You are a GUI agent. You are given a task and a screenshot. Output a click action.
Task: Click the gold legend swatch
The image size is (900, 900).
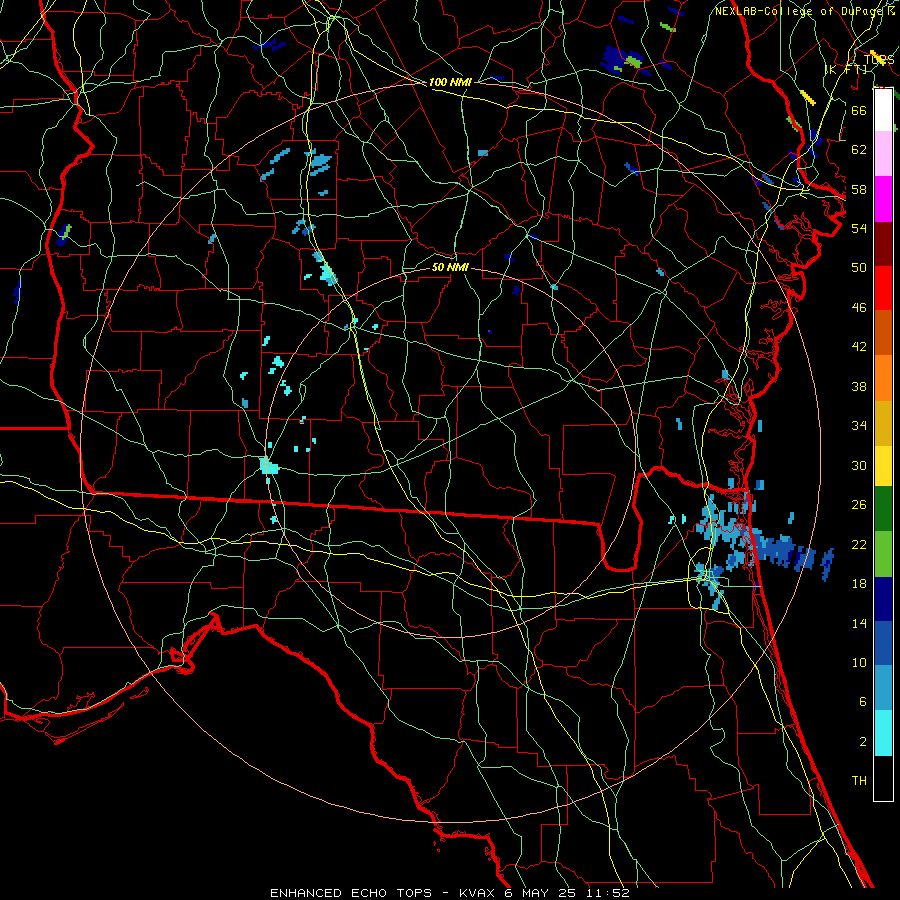883,422
